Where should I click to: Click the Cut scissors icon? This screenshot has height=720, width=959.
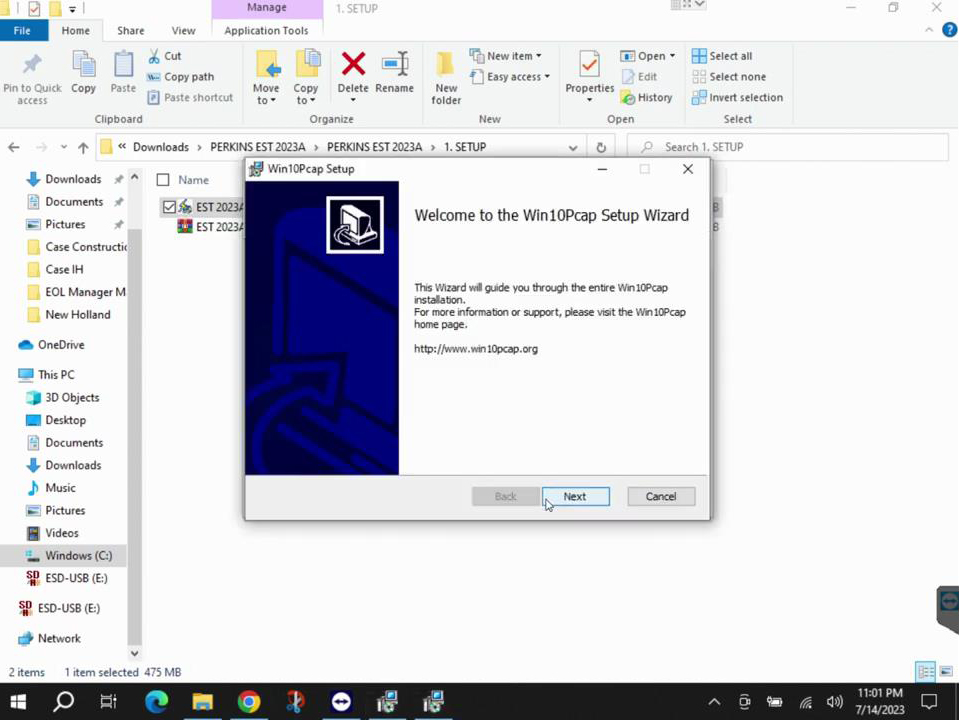point(154,56)
